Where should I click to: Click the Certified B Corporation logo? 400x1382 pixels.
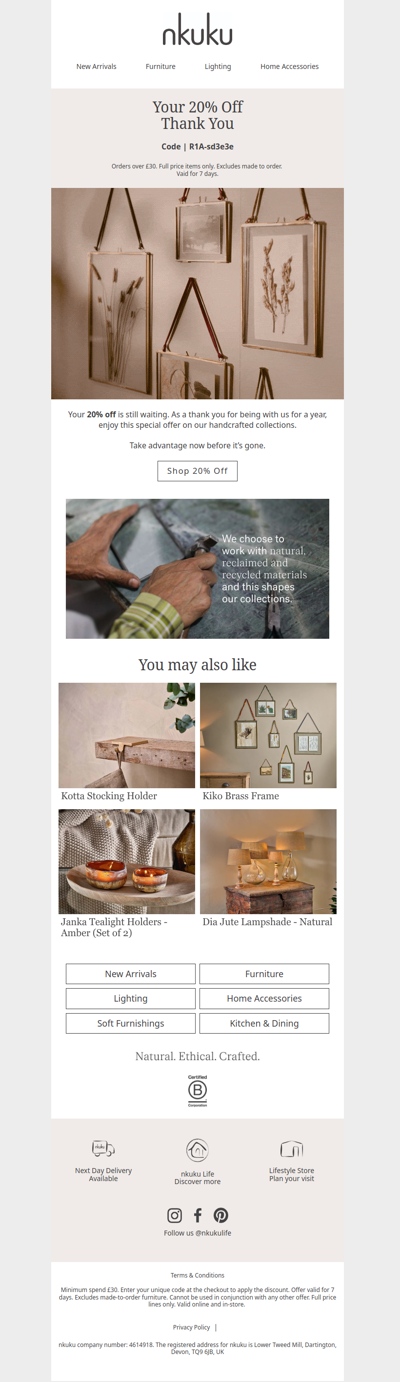click(x=197, y=1090)
